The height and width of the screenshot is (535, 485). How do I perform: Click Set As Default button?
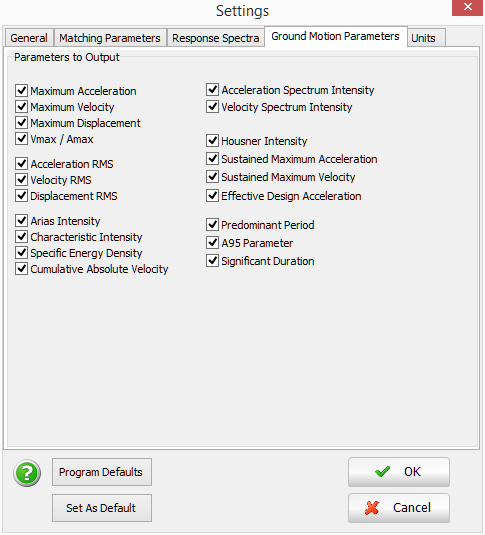pos(102,508)
